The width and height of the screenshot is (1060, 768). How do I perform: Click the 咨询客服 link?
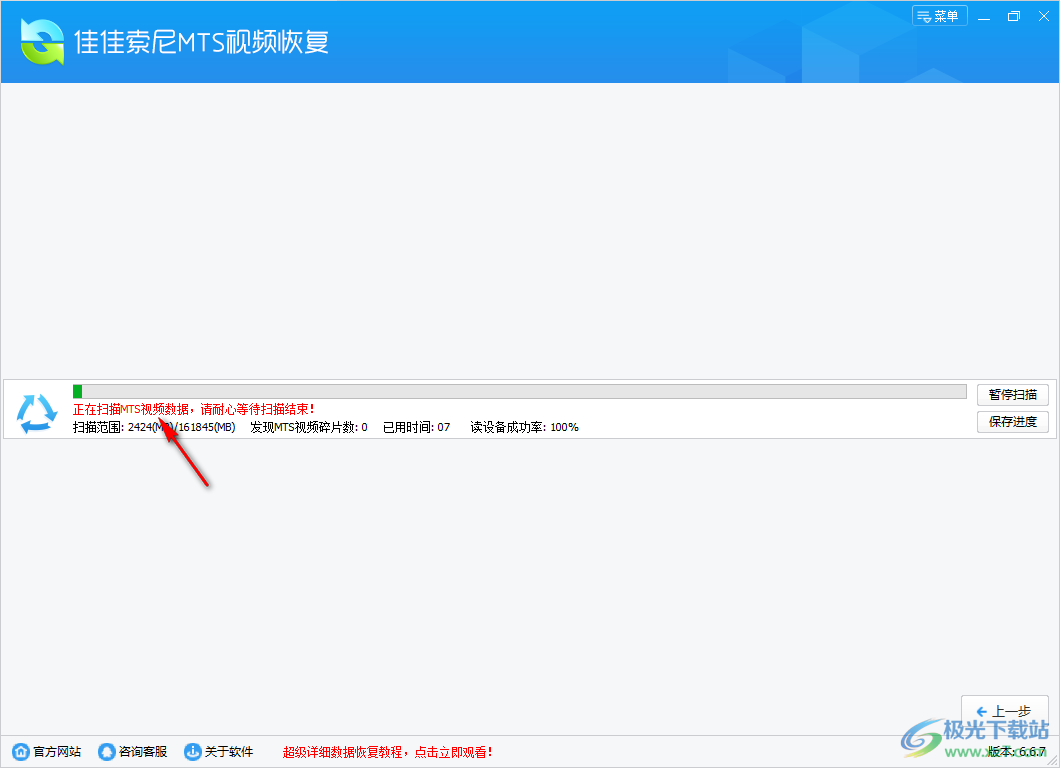[x=143, y=752]
